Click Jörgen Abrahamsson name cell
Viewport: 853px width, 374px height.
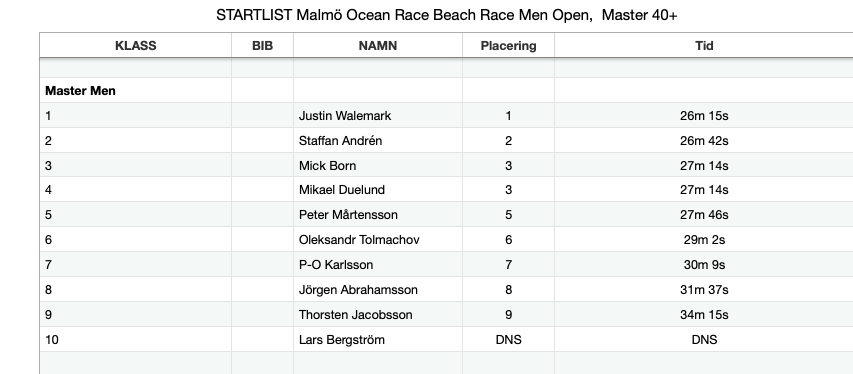pyautogui.click(x=378, y=290)
